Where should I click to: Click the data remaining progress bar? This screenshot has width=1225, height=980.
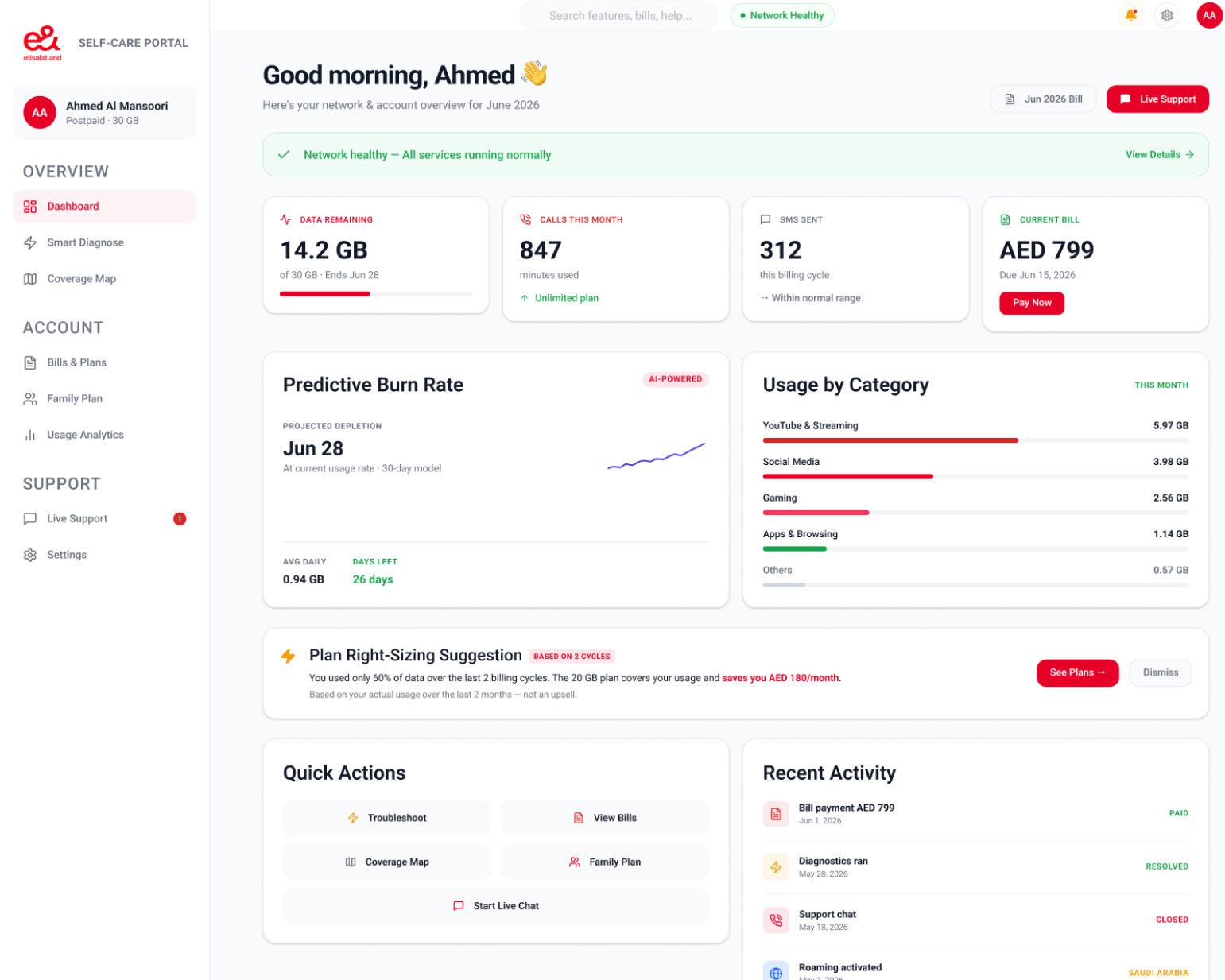[x=376, y=294]
